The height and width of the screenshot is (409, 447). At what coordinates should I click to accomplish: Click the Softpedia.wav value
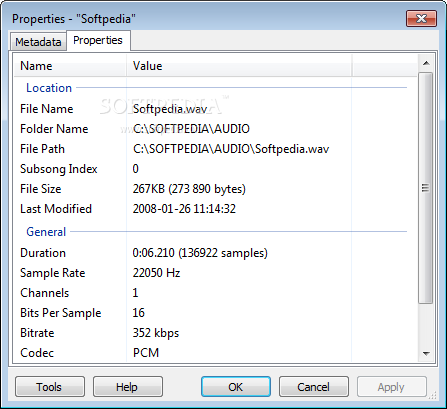tap(170, 109)
